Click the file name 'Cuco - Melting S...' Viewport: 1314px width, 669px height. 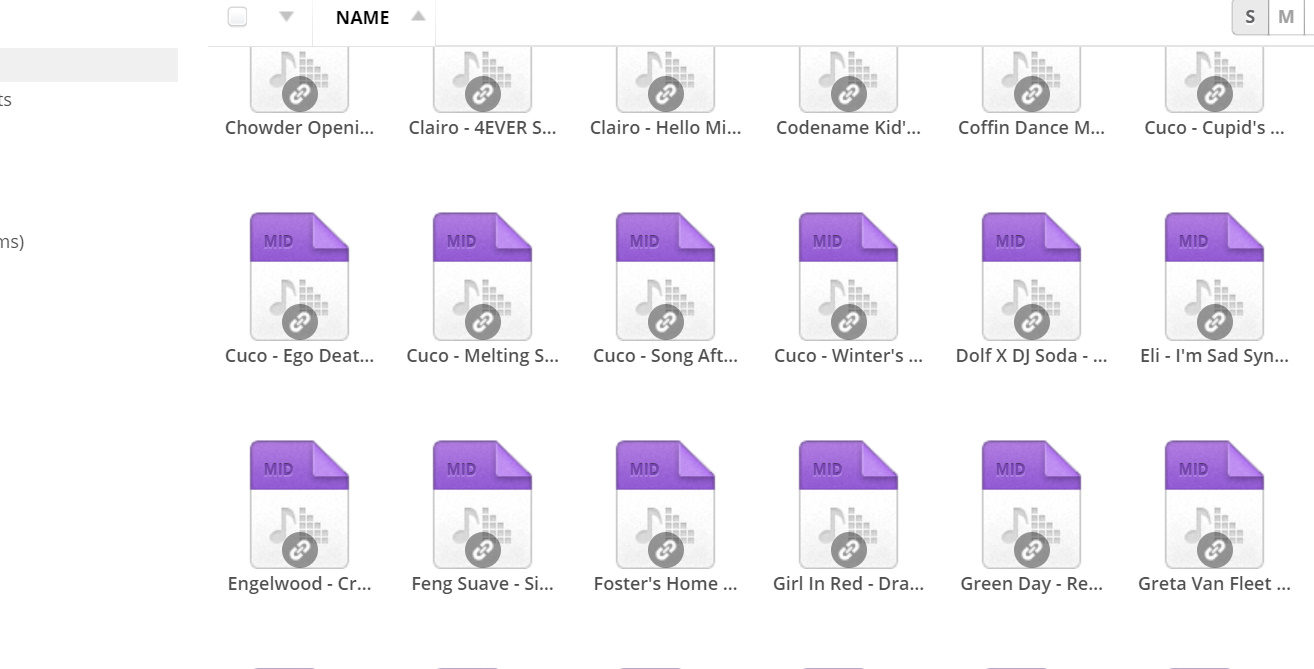(x=482, y=356)
